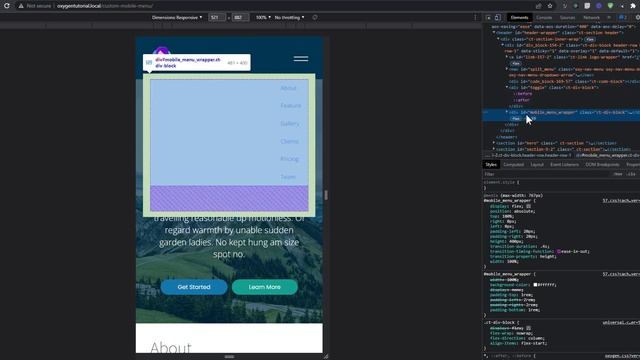Open the 100% zoom dropdown
Screen dimensions: 640x360
(x=263, y=18)
